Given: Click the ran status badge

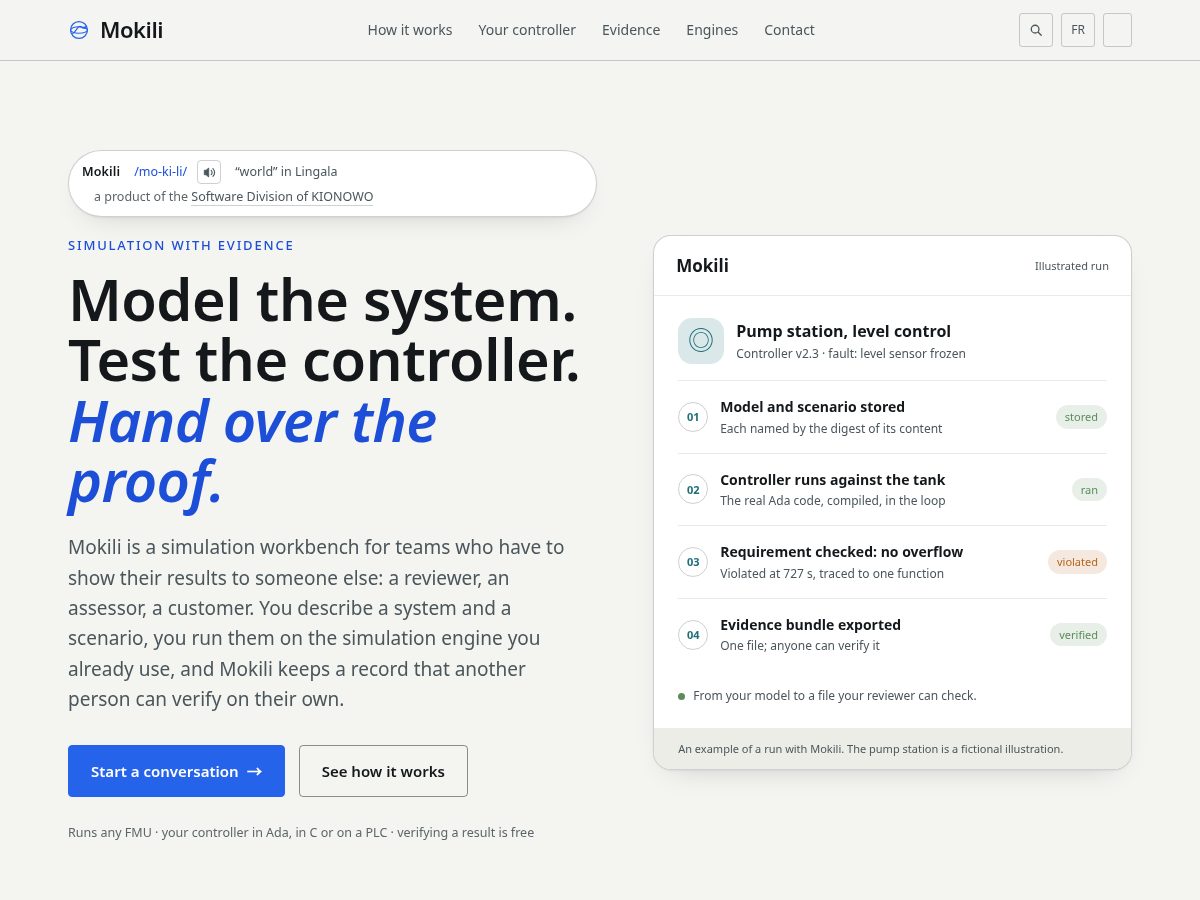Looking at the screenshot, I should [1089, 490].
